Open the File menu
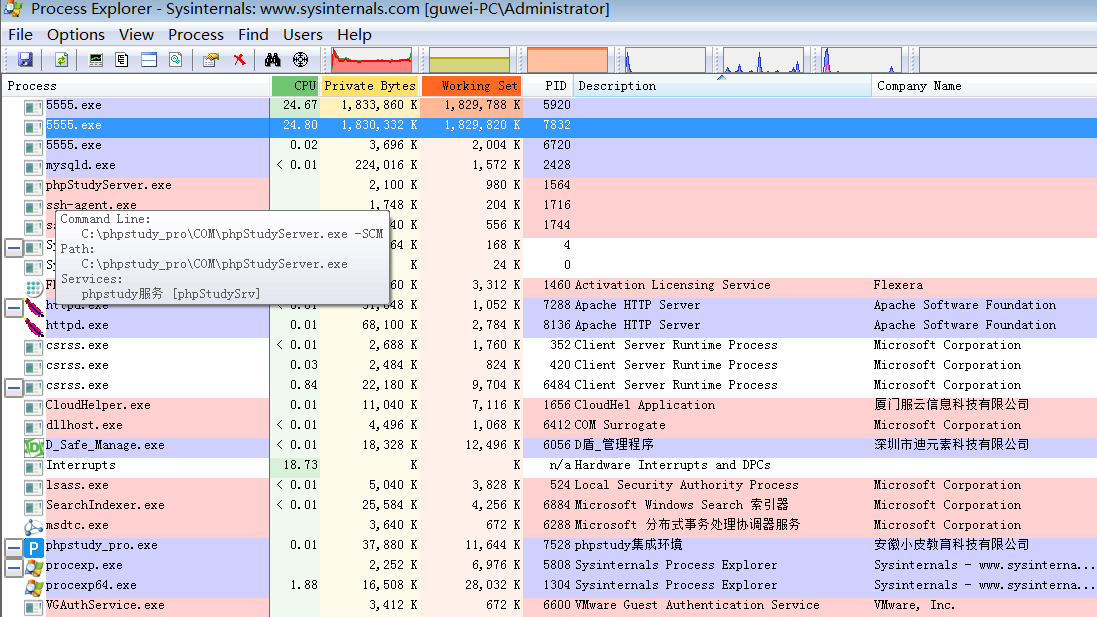Screen dimensions: 1097x617 (20, 35)
